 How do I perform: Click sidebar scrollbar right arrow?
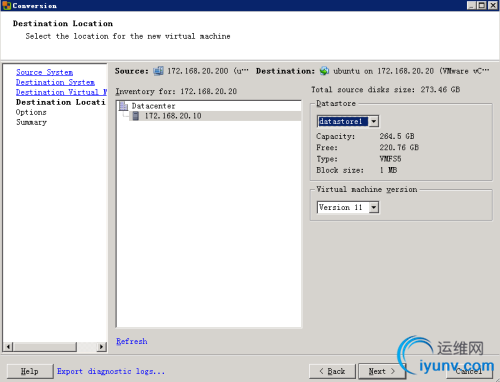coord(101,347)
